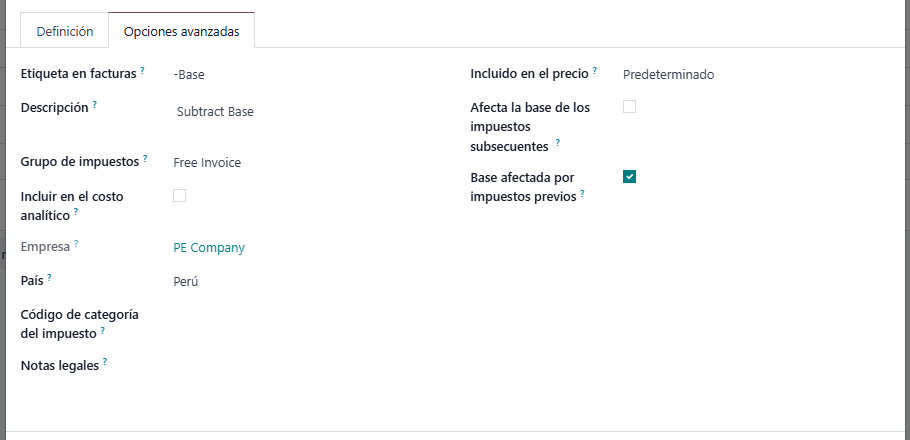910x440 pixels.
Task: Click help icon beside Notas legales
Action: (x=104, y=362)
